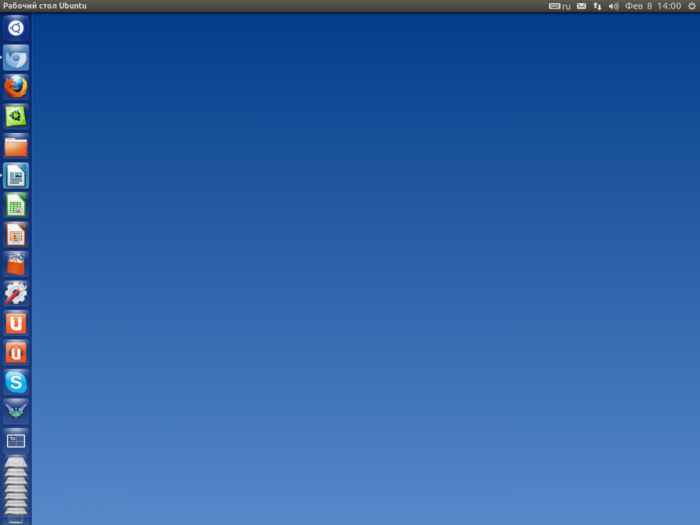This screenshot has height=525, width=700.
Task: Open the session gear menu
Action: click(692, 6)
